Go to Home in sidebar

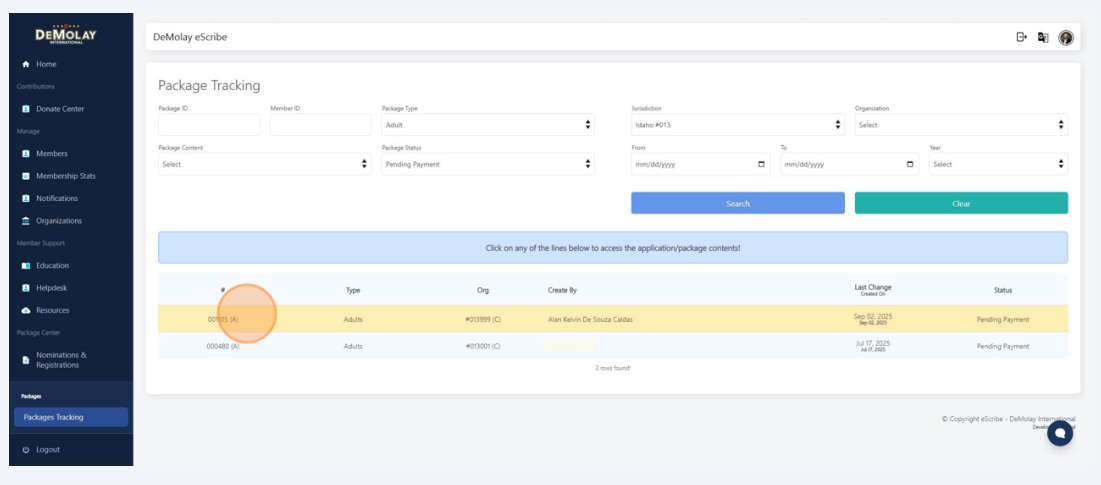tap(46, 64)
